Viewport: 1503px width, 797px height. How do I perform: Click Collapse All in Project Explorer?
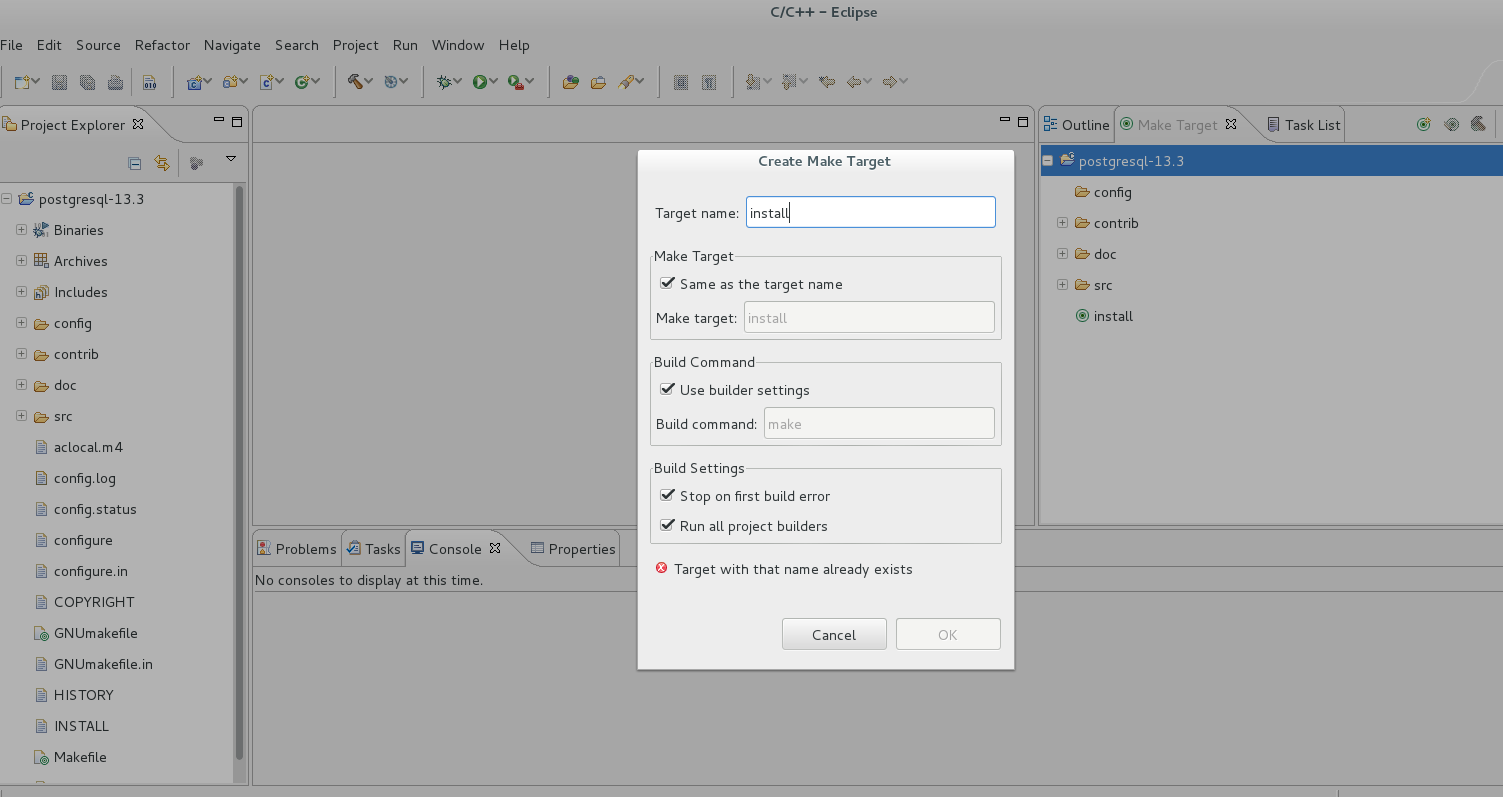tap(135, 163)
